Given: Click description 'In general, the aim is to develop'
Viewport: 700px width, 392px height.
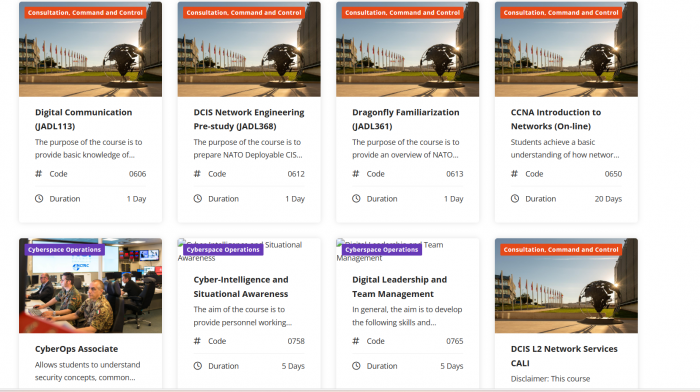Looking at the screenshot, I should click(x=407, y=309).
